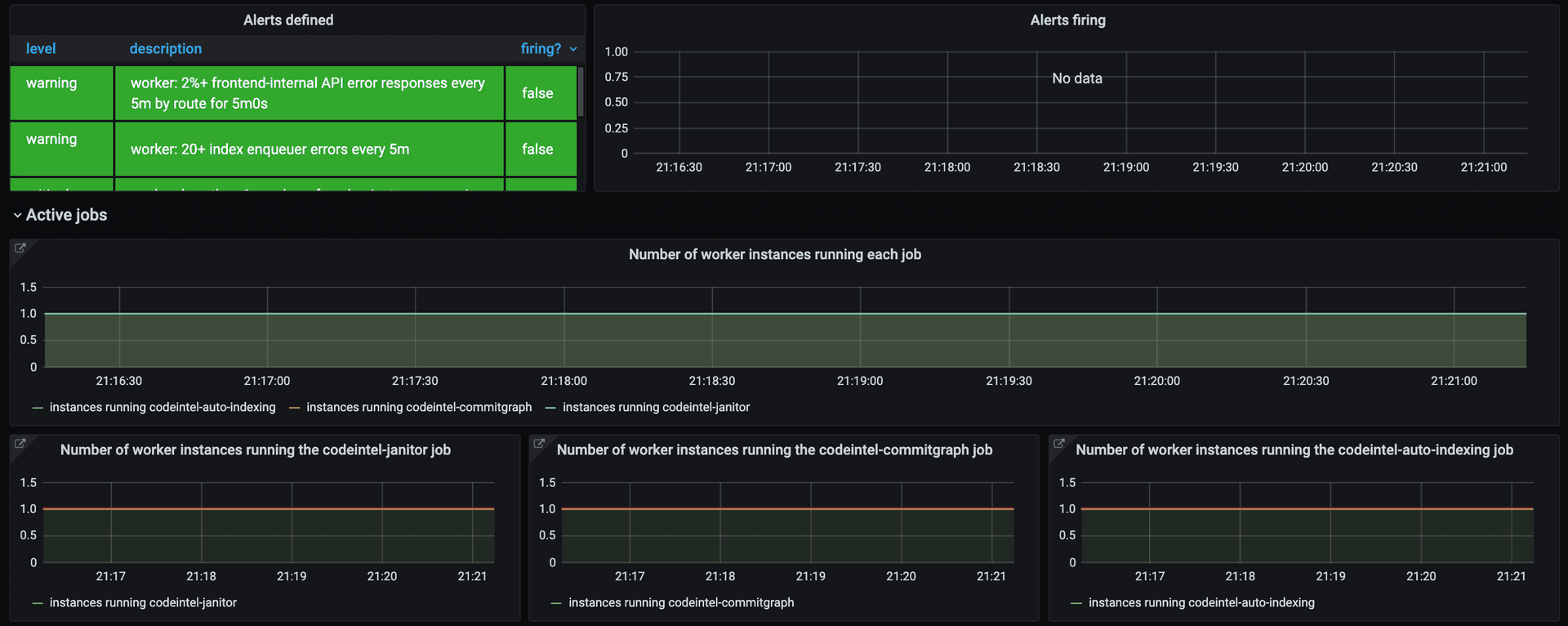Click the warning level cell of the frontend-internal API alert

pos(62,93)
